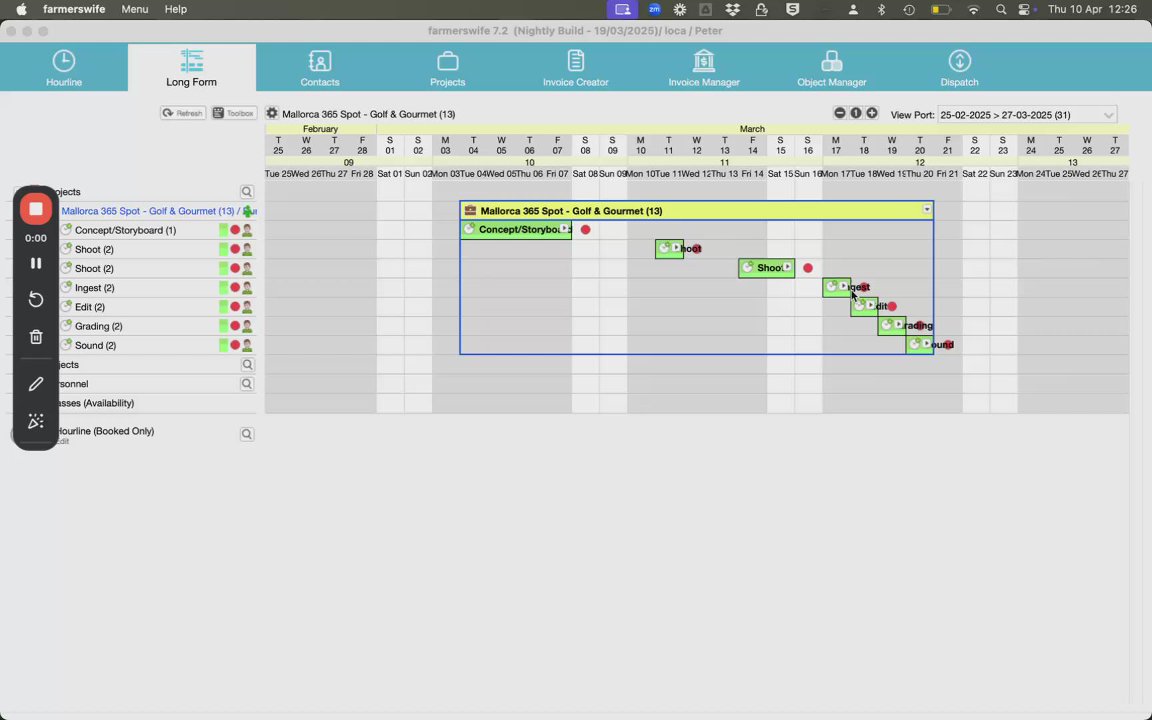The image size is (1152, 720).
Task: Open the Object Manager tab
Action: point(832,68)
